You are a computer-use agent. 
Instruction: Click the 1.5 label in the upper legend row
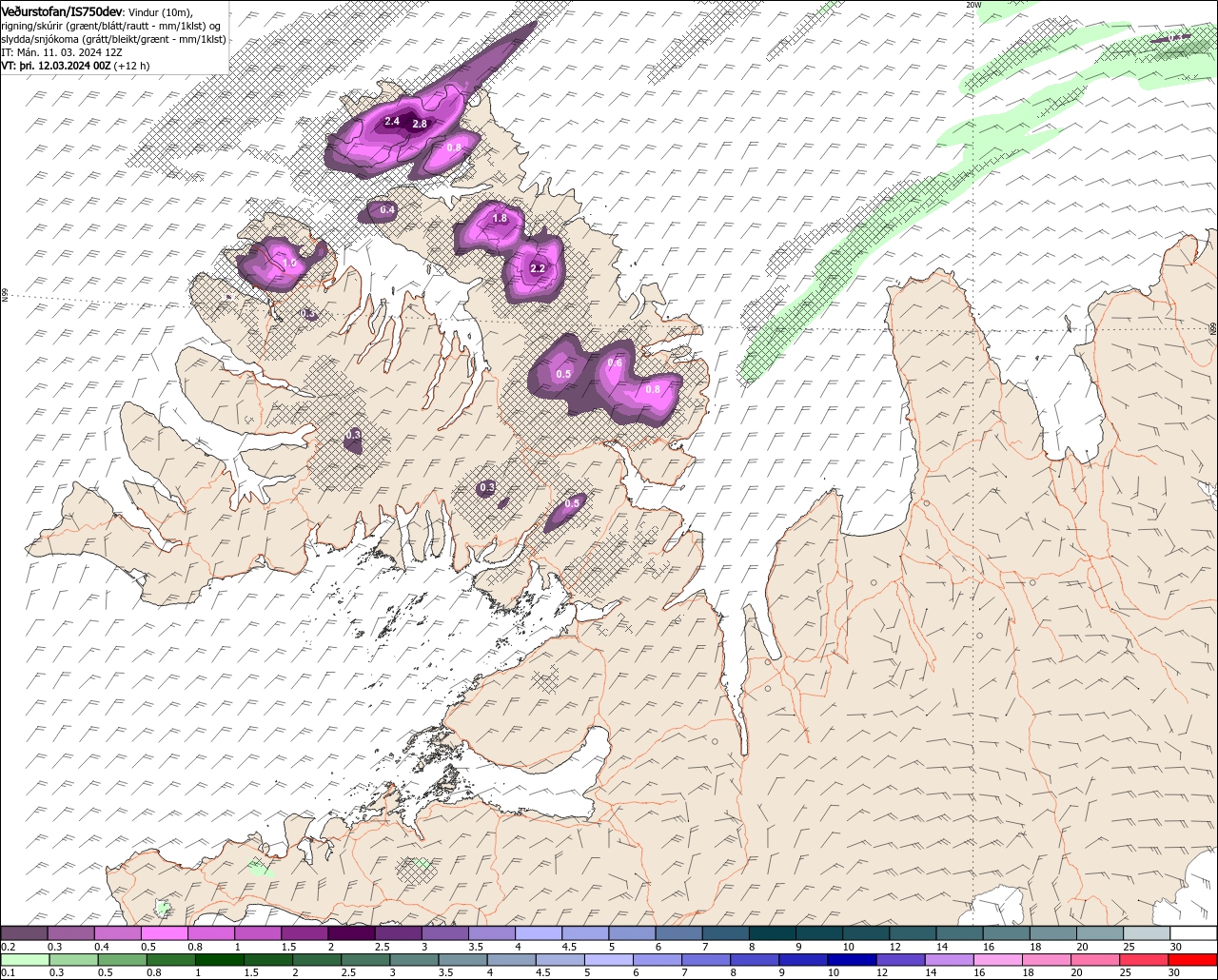288,947
